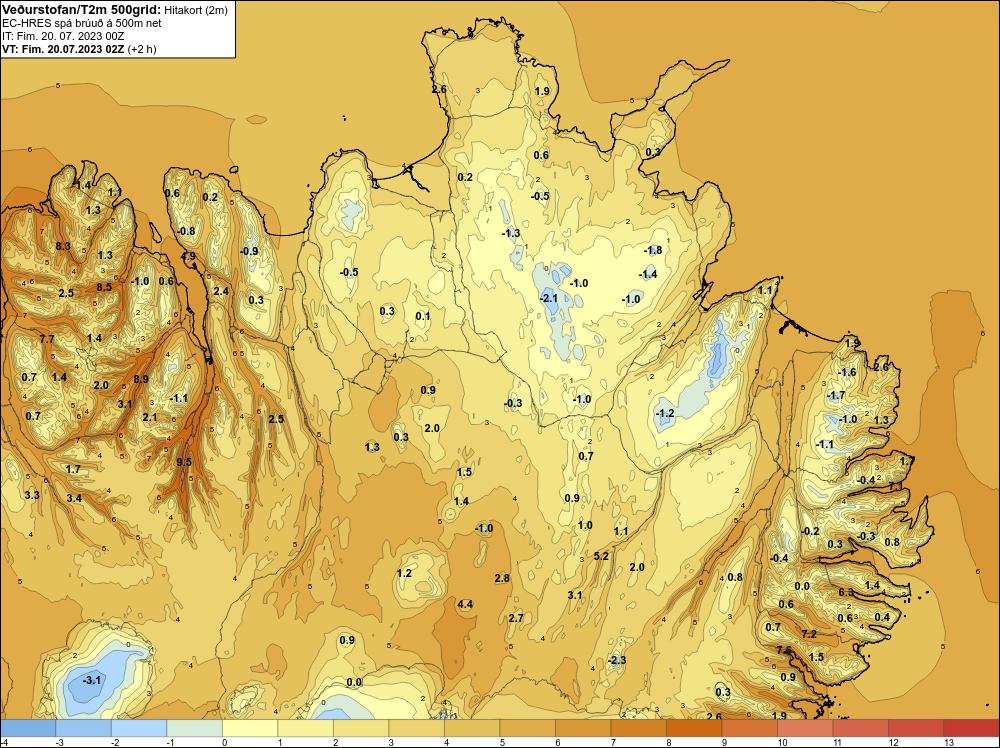Viewport: 1000px width, 748px height.
Task: Pick the legend color between -2 and -1
Action: tap(138, 728)
